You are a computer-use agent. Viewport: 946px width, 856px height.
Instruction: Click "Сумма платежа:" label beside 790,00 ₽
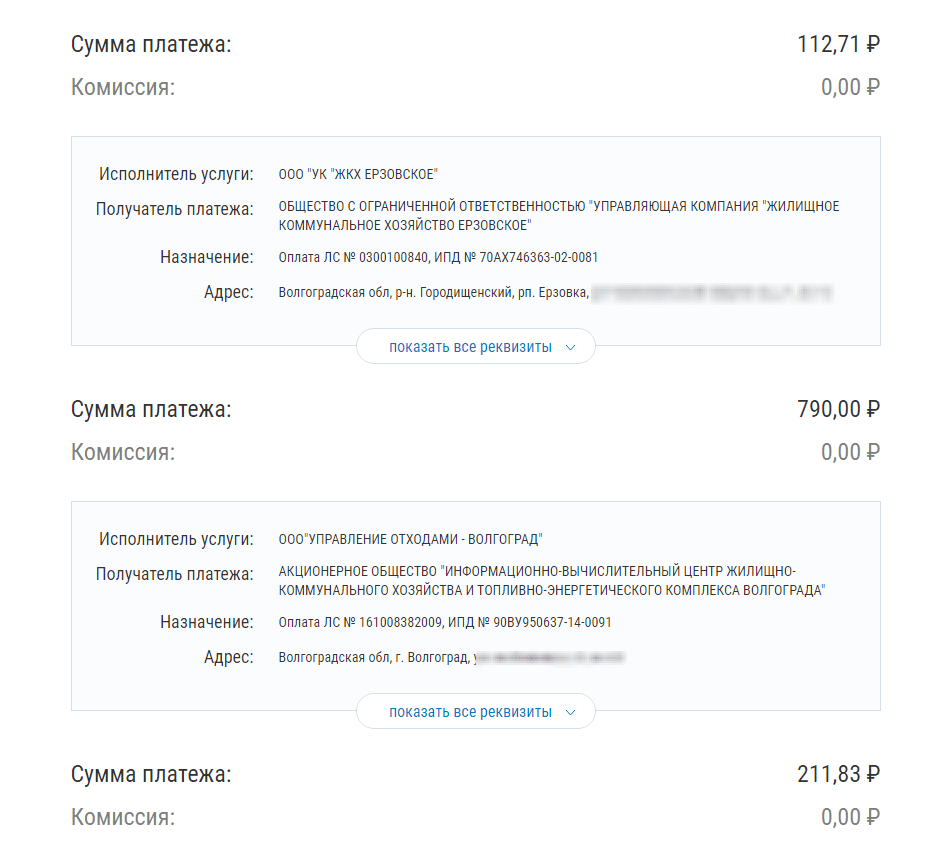click(x=151, y=410)
